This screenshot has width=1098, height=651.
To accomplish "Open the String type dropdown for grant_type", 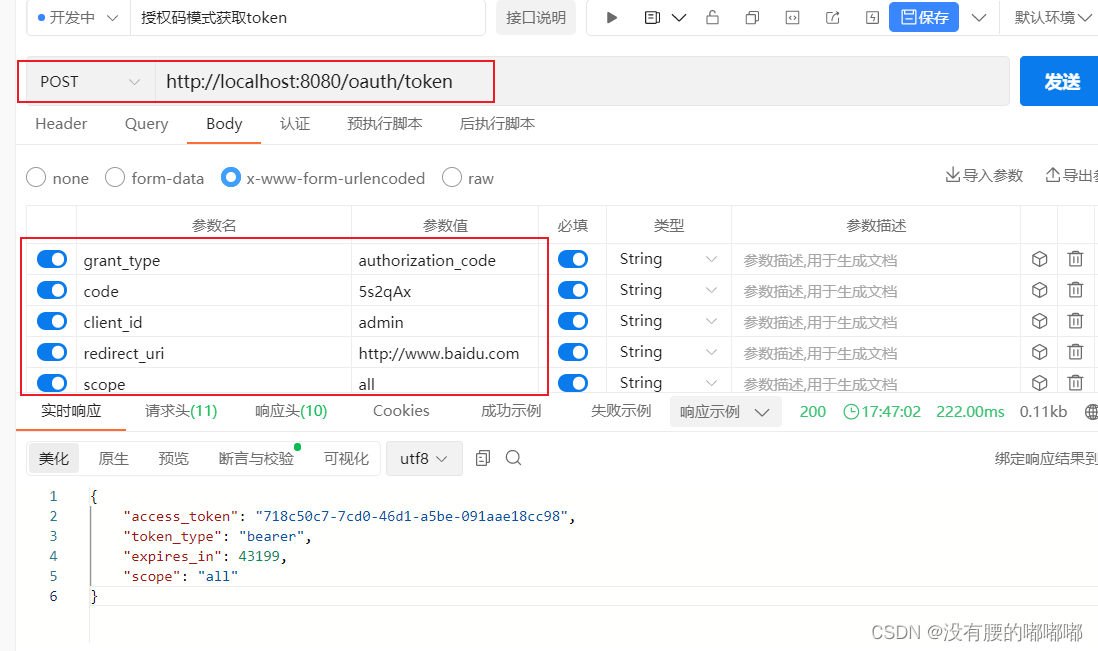I will click(x=668, y=259).
